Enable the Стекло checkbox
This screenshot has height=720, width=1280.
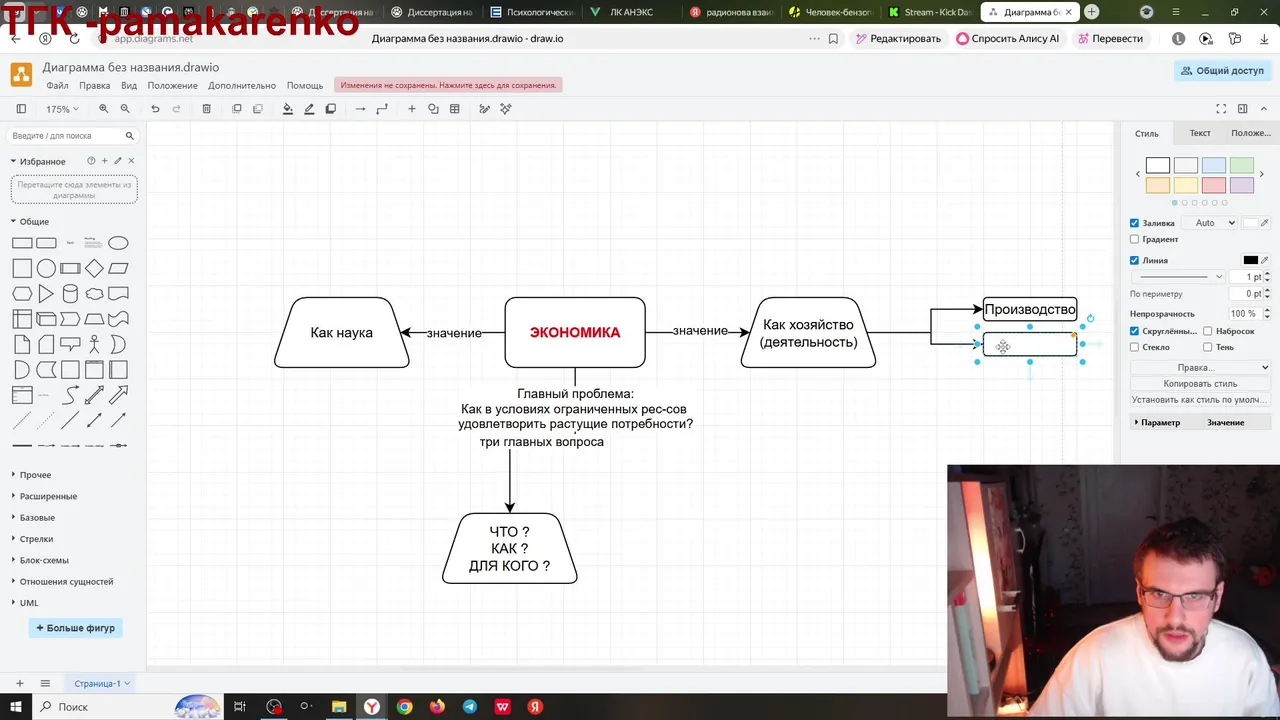(1134, 347)
